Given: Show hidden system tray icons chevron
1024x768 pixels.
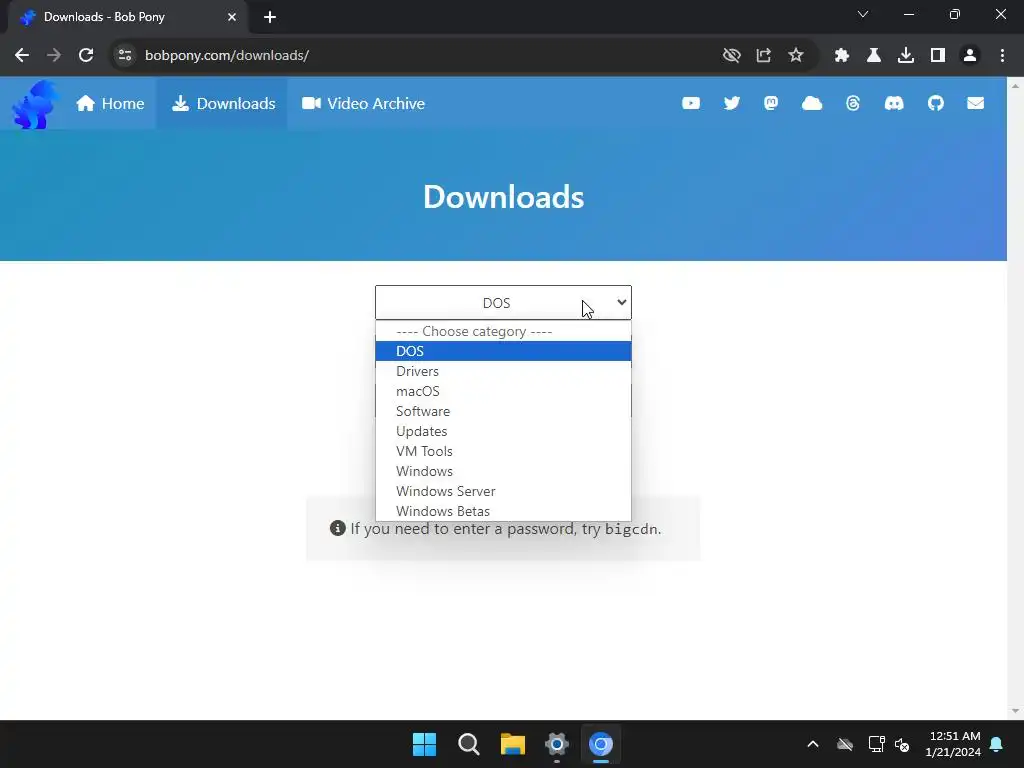Looking at the screenshot, I should (x=813, y=744).
